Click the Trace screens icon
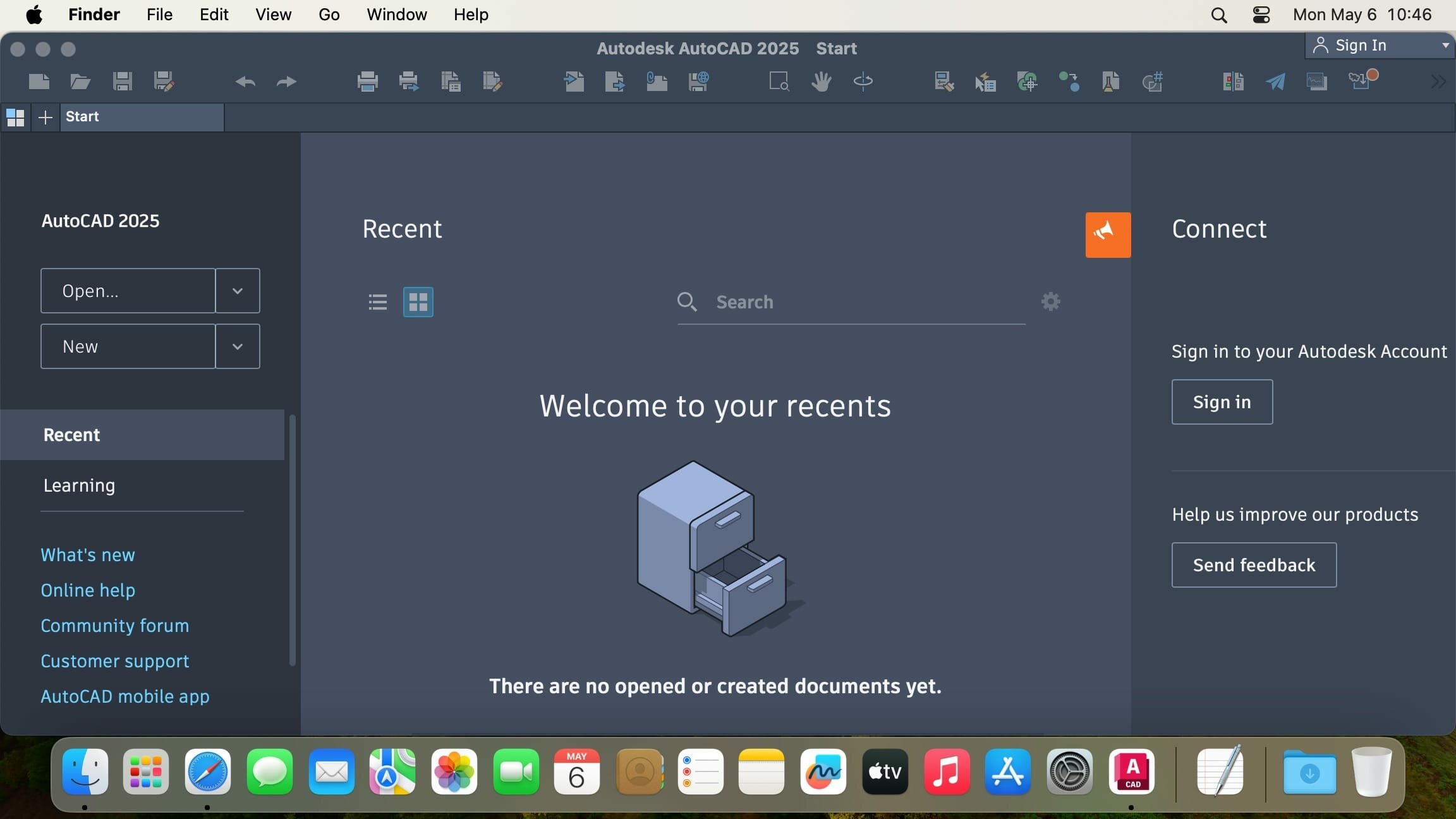Viewport: 1456px width, 819px height. pyautogui.click(x=1317, y=82)
